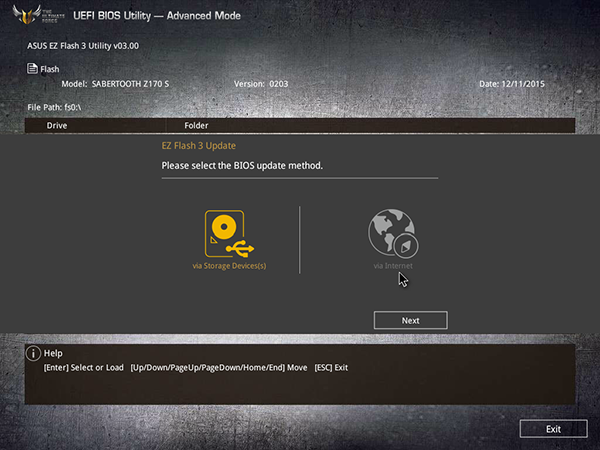This screenshot has width=600, height=450.
Task: Click the Help label text
Action: pyautogui.click(x=53, y=353)
